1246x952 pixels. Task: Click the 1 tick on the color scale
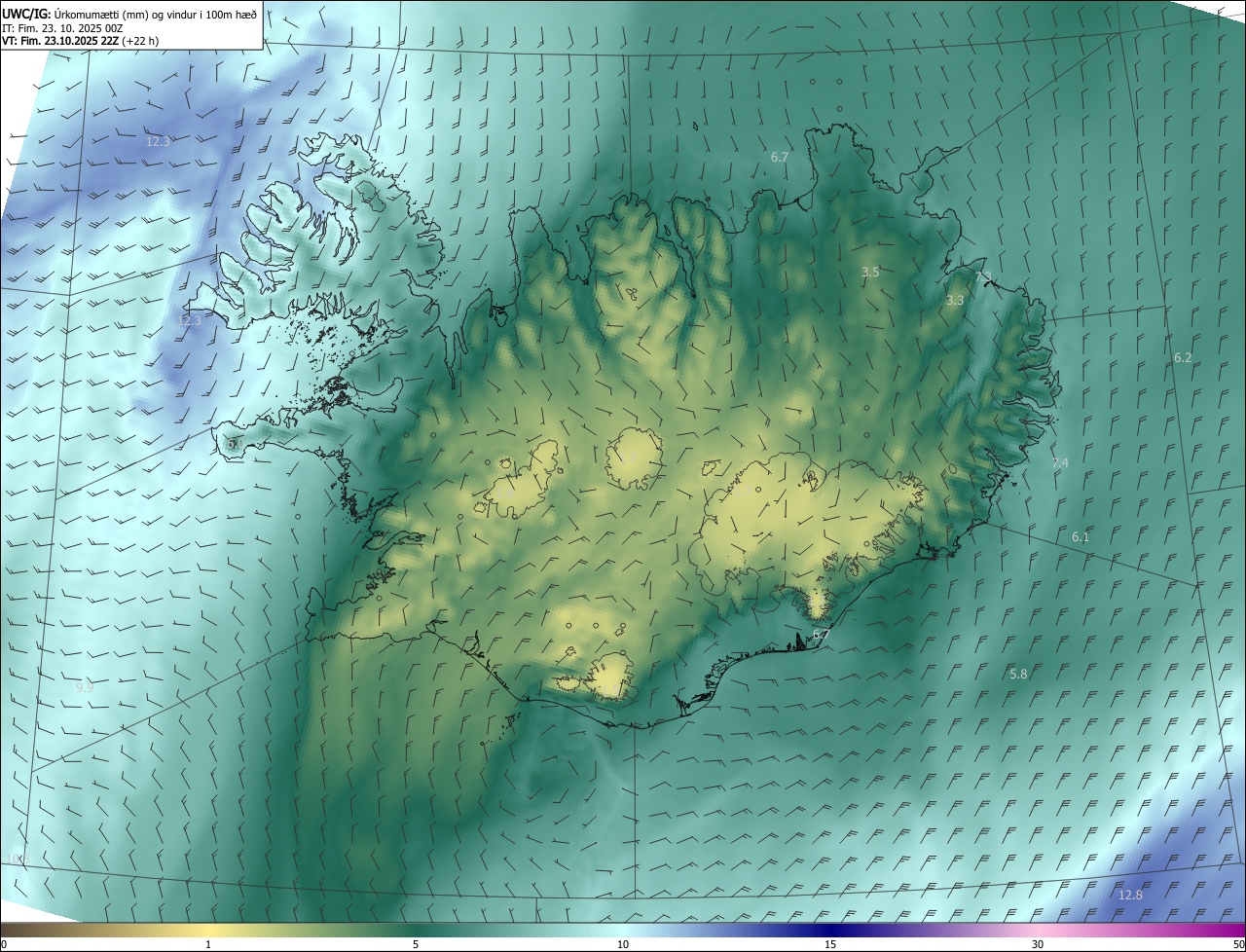[208, 945]
